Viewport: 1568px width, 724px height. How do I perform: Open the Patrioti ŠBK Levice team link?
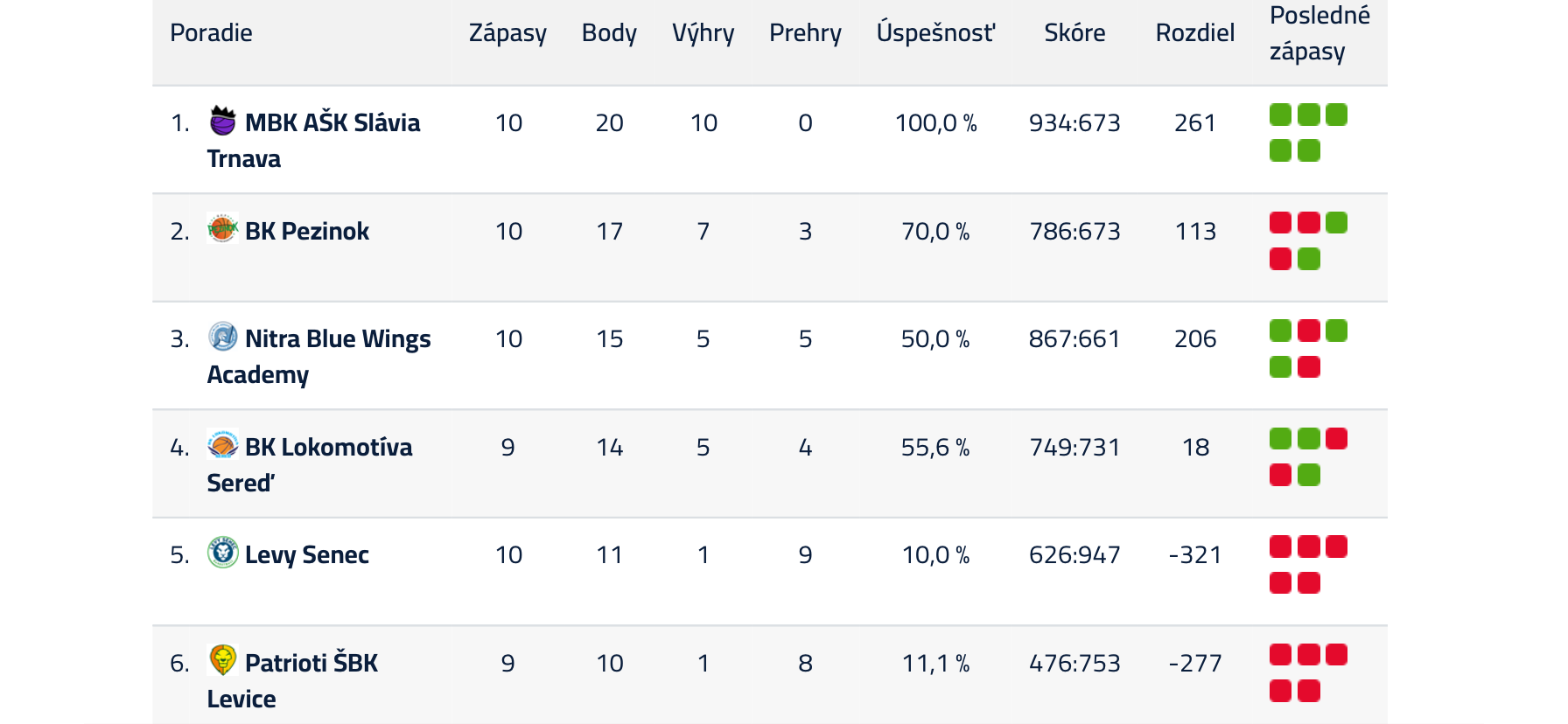(x=292, y=681)
